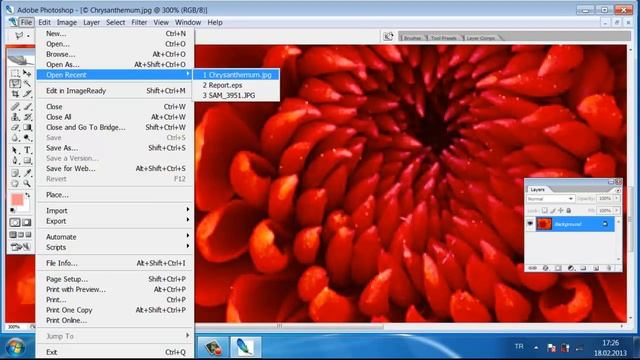Click new adjustment layer icon in Layers

click(x=571, y=268)
